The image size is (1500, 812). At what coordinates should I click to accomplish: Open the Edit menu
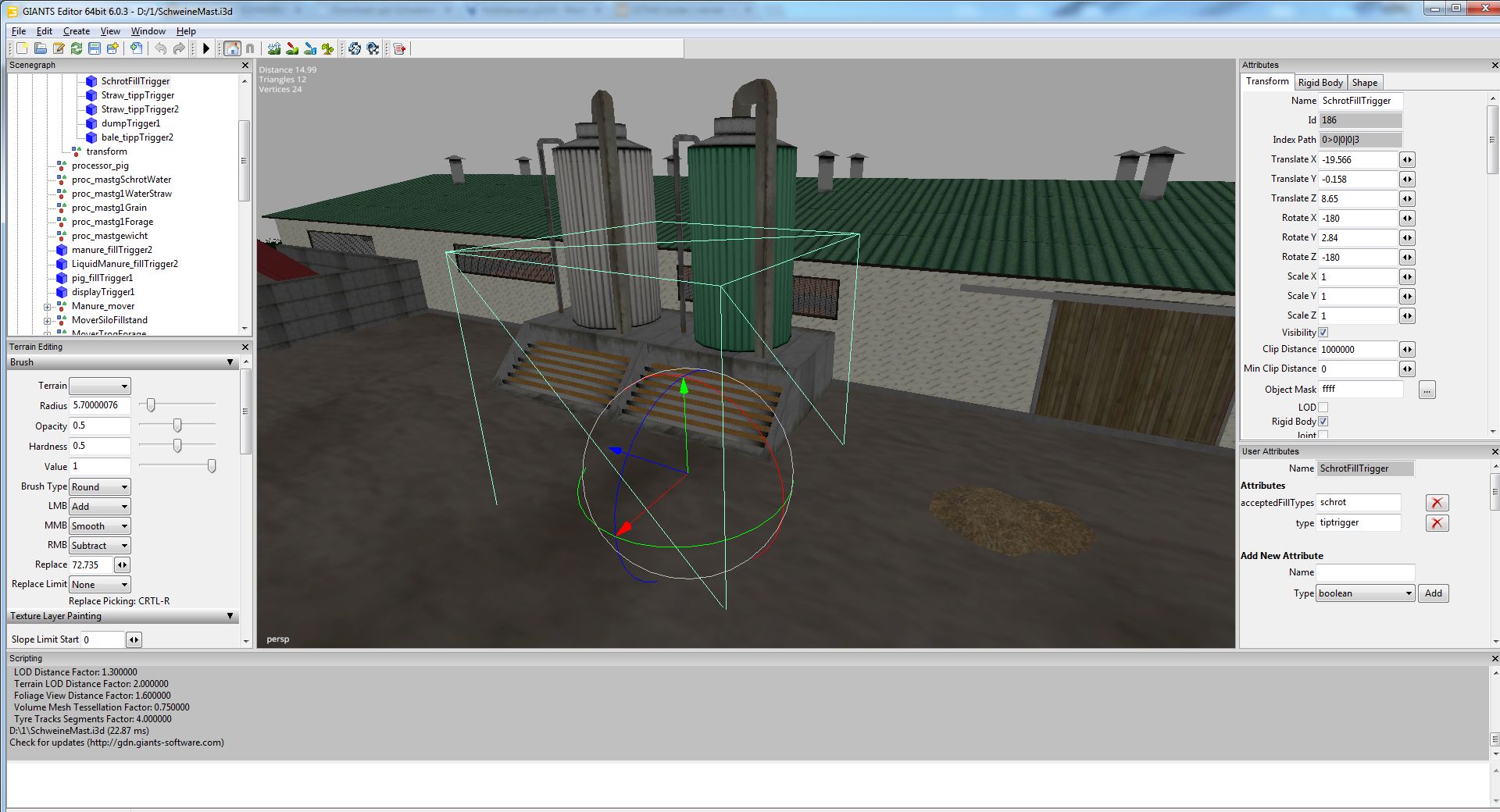tap(45, 31)
